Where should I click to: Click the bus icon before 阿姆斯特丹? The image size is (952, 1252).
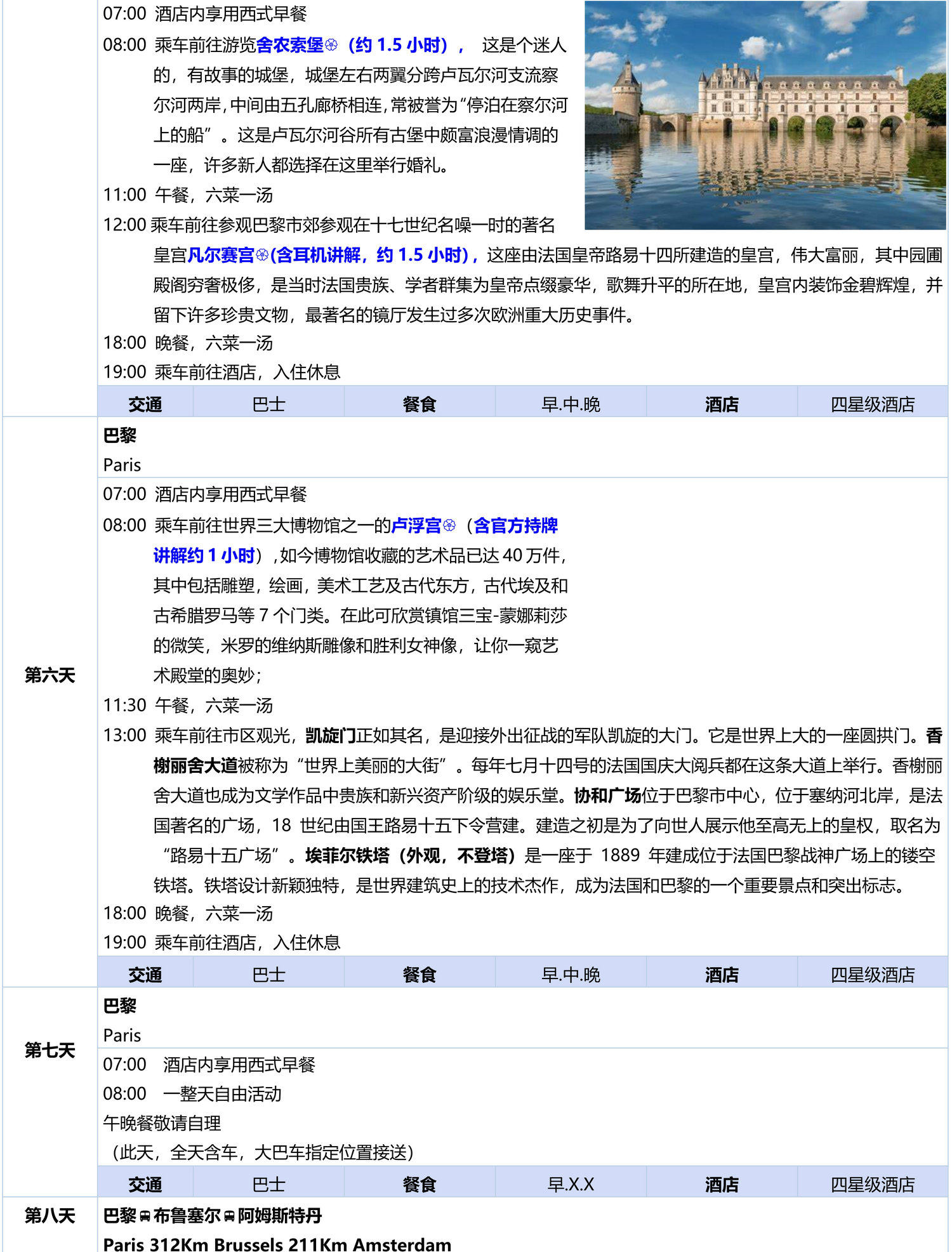229,1216
